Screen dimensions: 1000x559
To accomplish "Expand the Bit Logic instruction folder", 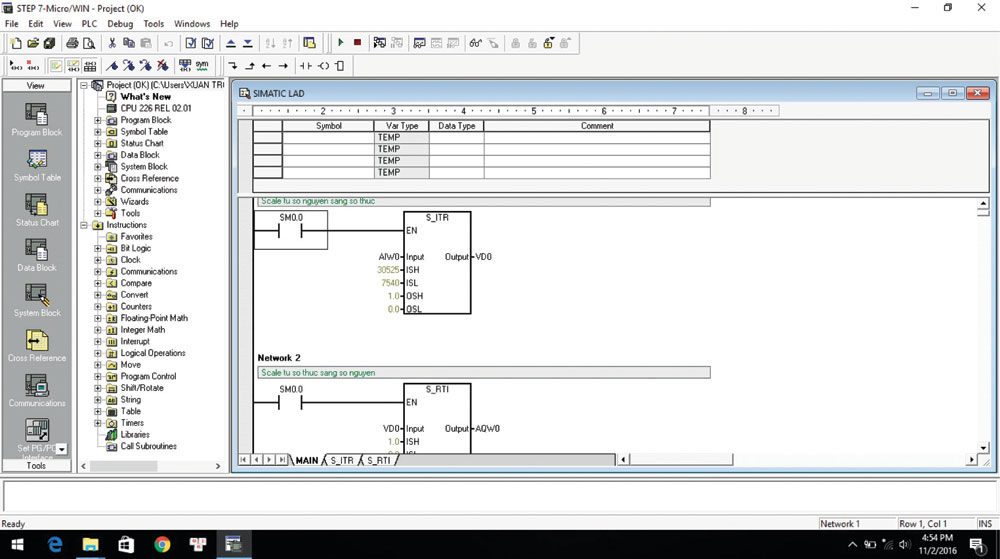I will 98,248.
